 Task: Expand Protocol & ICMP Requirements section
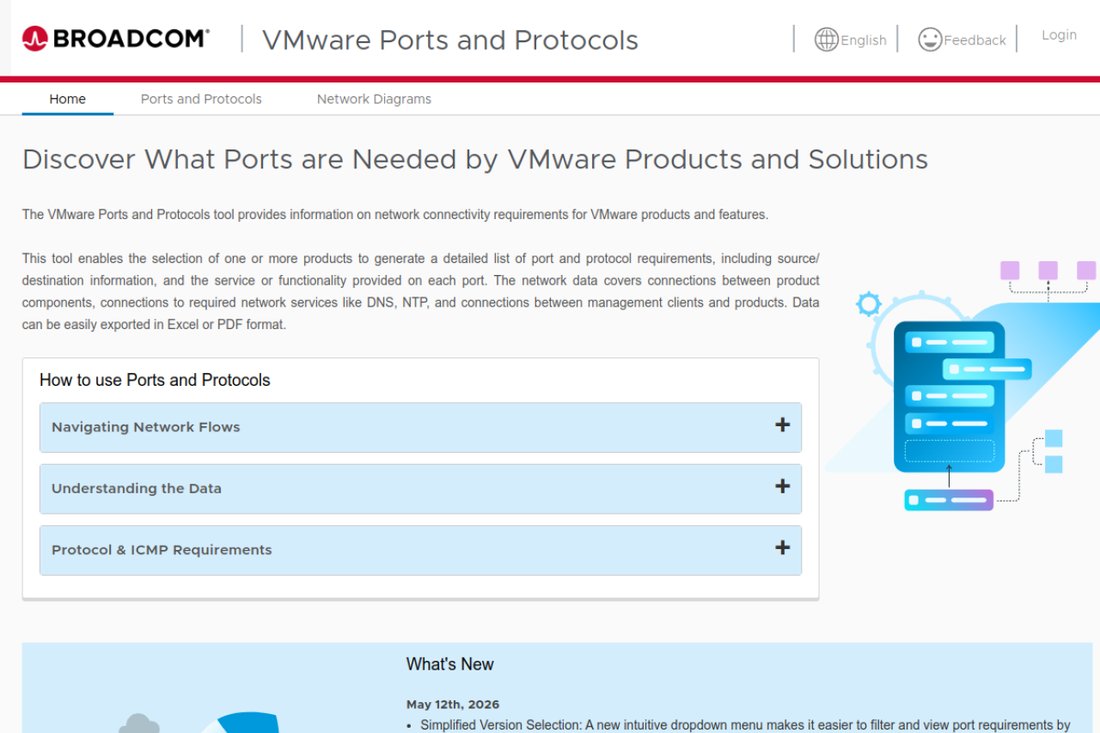tap(420, 550)
